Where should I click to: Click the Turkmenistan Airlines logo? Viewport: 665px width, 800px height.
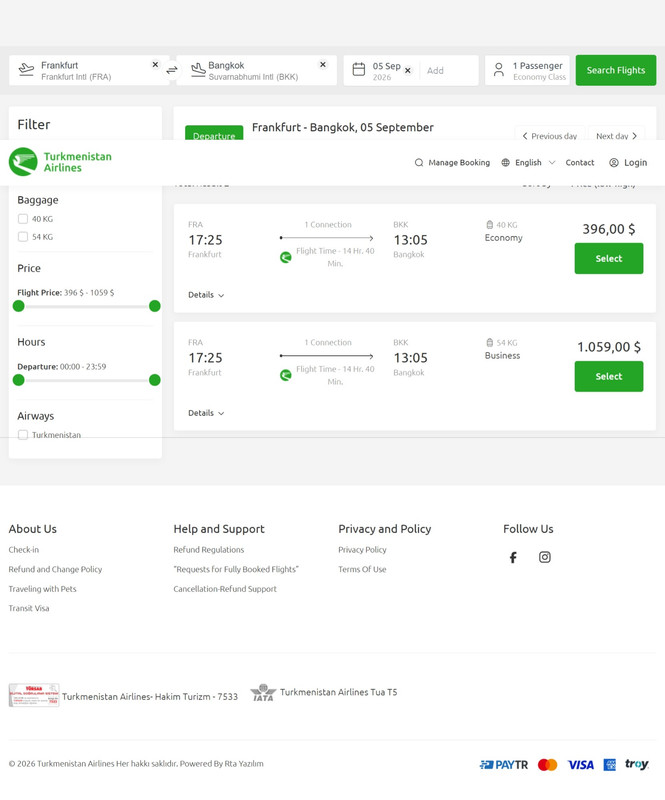(60, 162)
